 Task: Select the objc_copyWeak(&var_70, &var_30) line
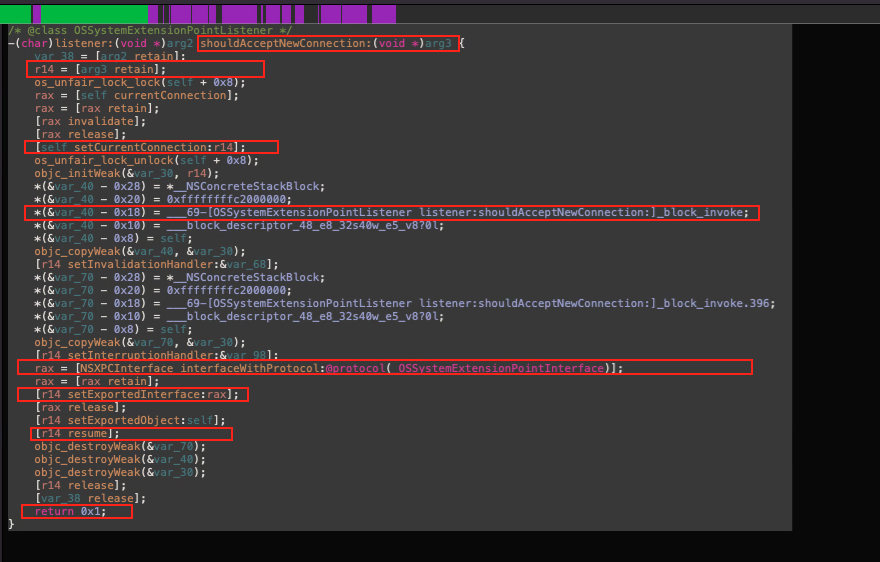[x=140, y=342]
